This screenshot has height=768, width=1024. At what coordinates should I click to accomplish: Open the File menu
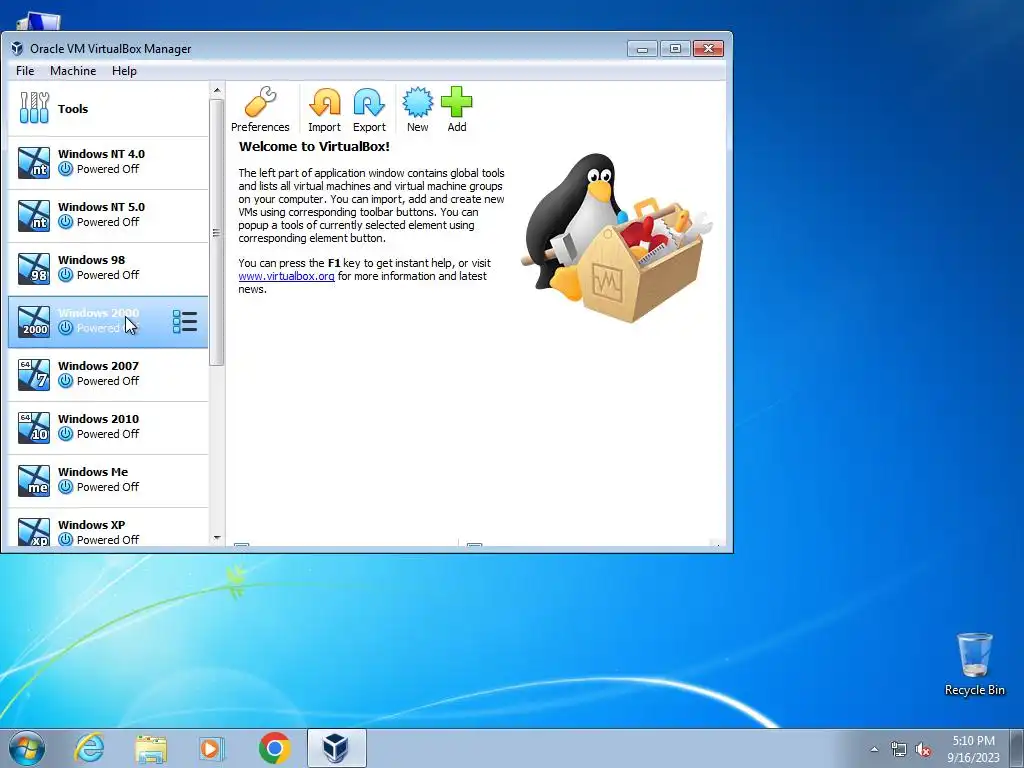[25, 71]
